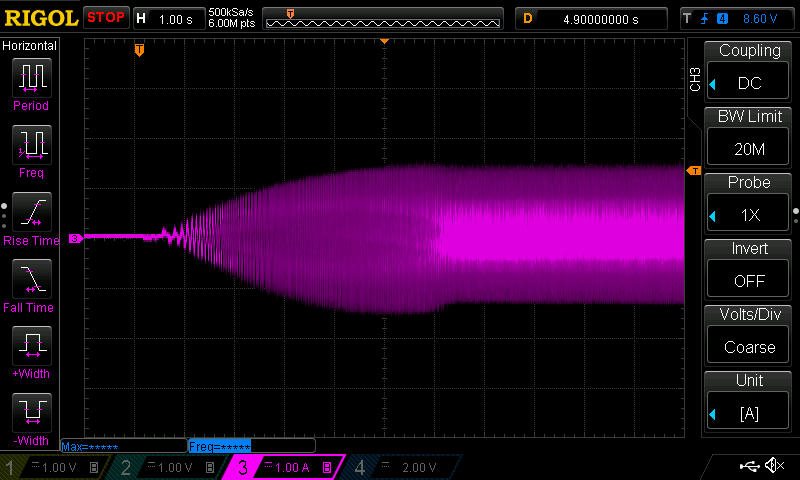Click the highlighted Freq measurement readout

coord(219,446)
